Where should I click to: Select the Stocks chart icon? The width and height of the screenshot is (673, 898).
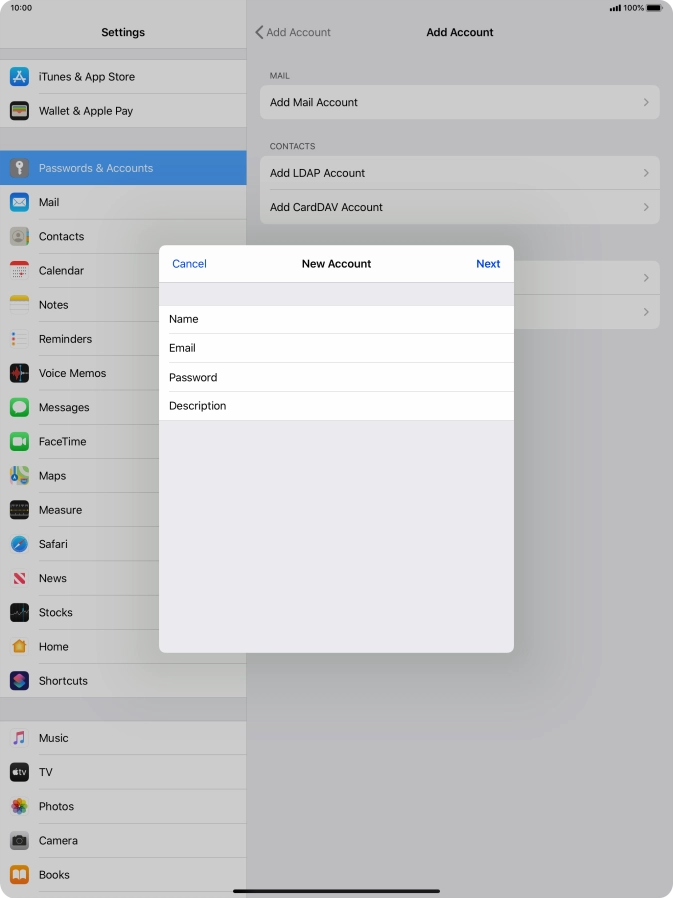tap(19, 613)
